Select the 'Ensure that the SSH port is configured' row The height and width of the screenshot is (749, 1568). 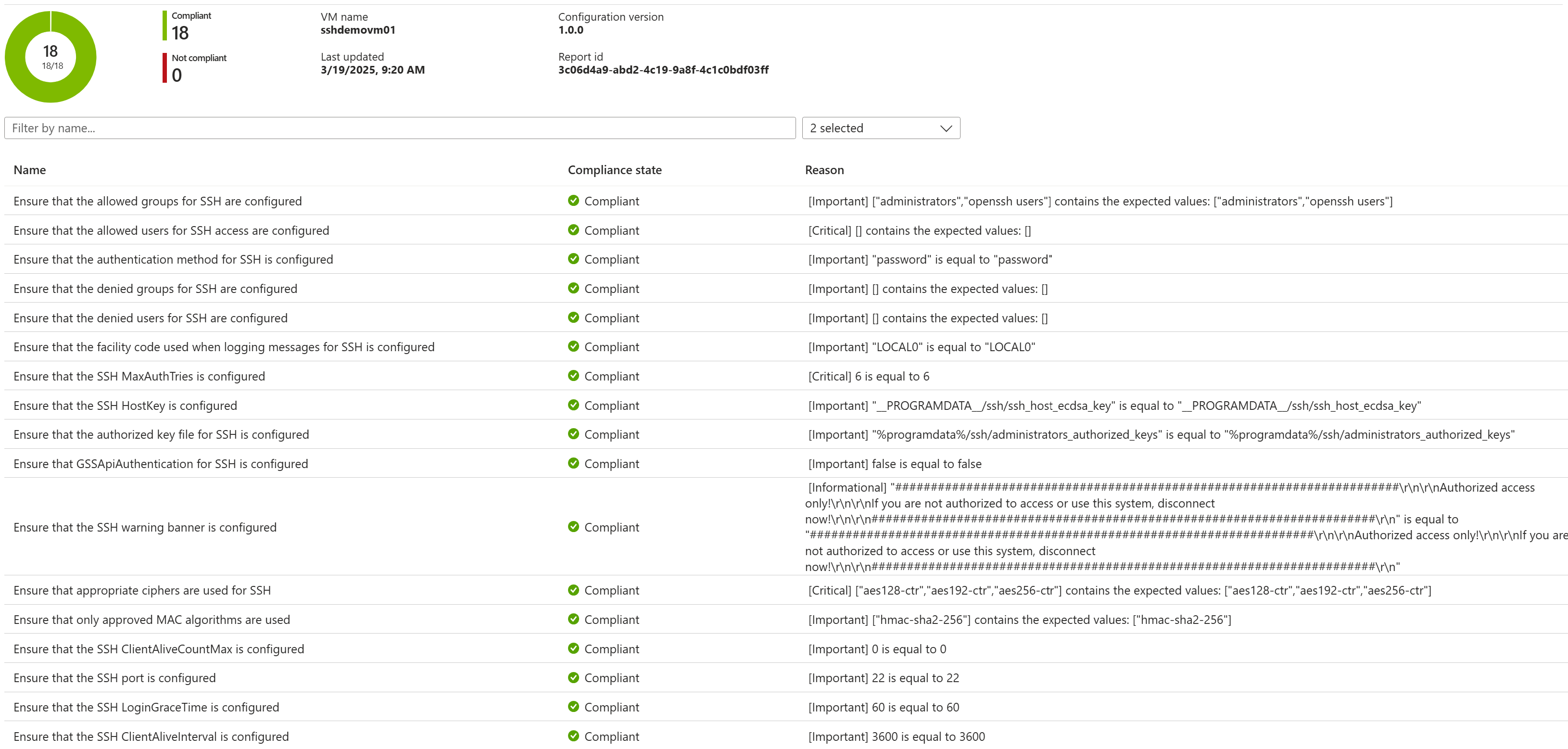coord(114,678)
